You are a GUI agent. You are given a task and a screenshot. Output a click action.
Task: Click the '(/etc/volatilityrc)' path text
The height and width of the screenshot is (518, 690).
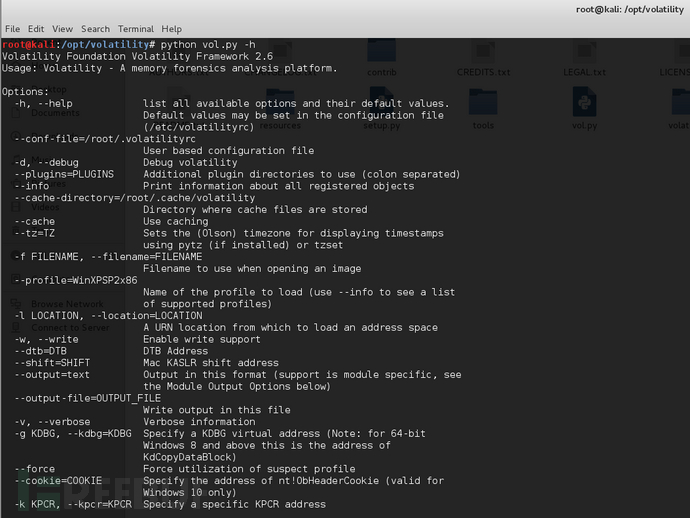198,127
